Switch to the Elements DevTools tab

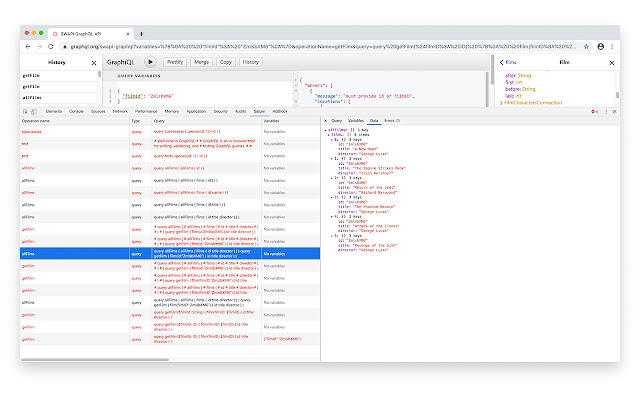tap(53, 111)
